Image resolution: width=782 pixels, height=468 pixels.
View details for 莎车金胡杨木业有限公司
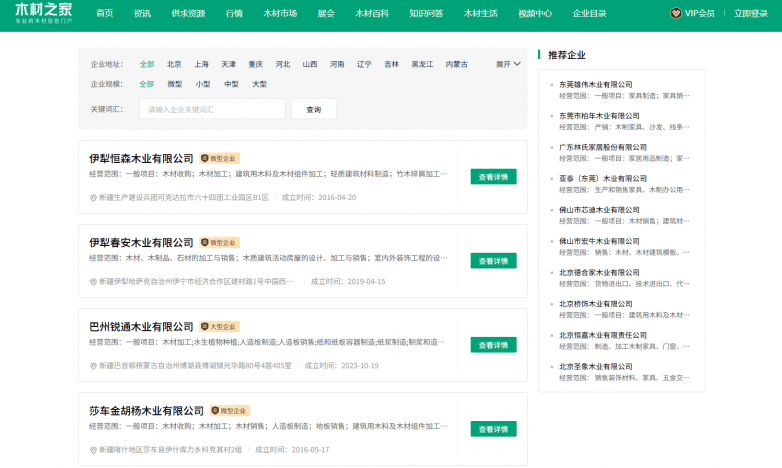pos(493,429)
